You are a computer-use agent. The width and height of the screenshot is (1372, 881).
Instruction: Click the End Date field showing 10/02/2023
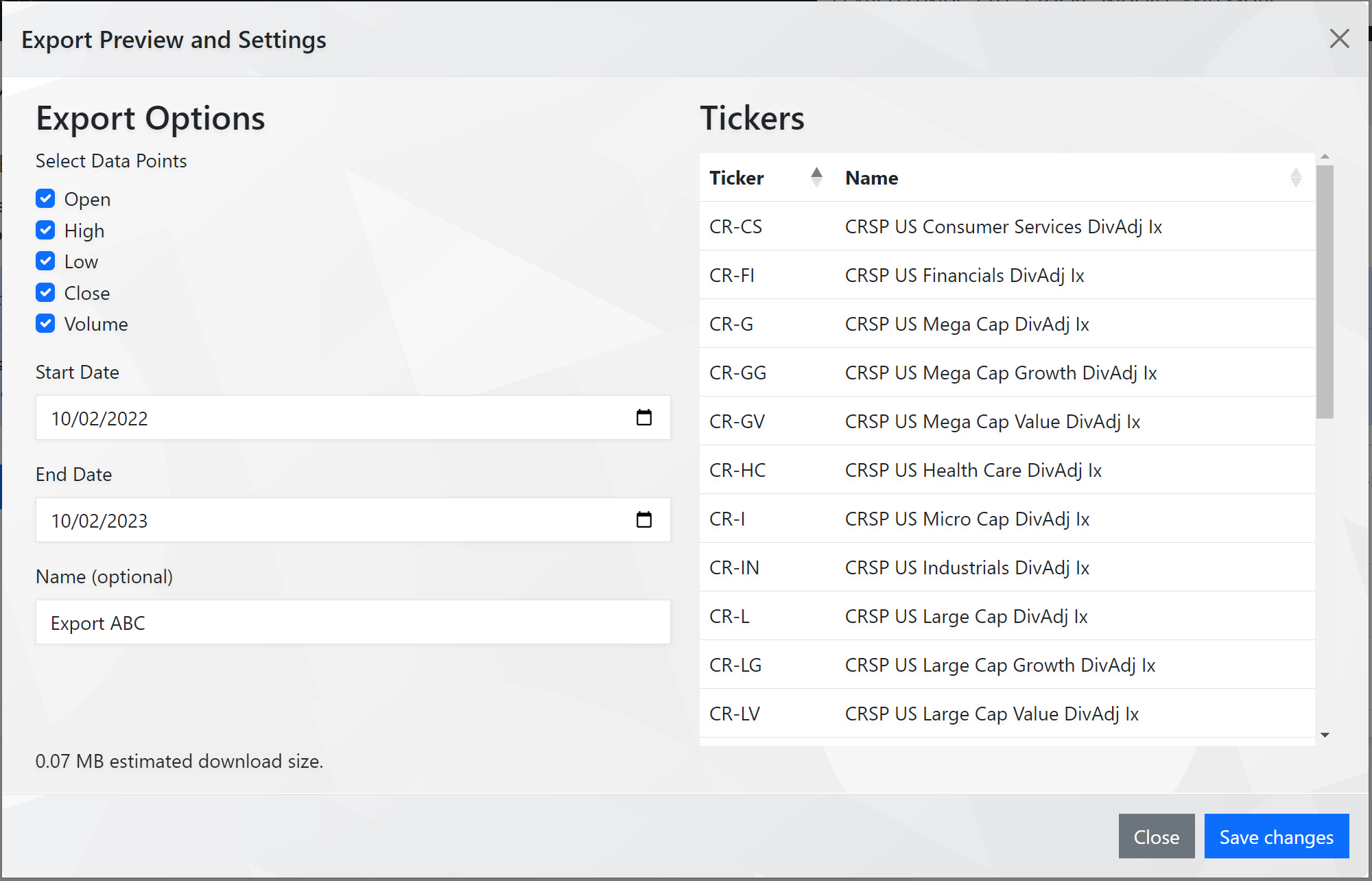[353, 520]
